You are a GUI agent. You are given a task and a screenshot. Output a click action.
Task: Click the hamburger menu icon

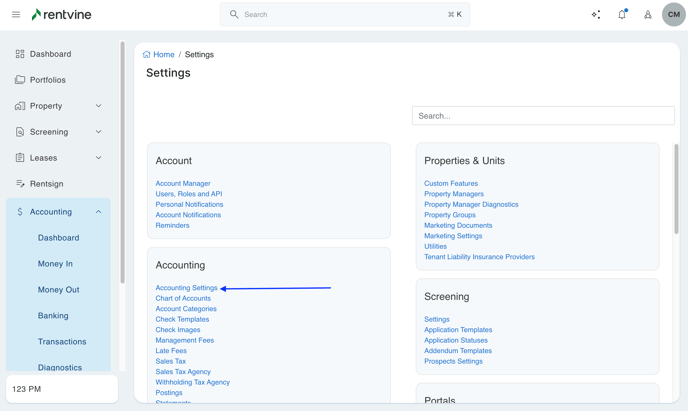[16, 15]
